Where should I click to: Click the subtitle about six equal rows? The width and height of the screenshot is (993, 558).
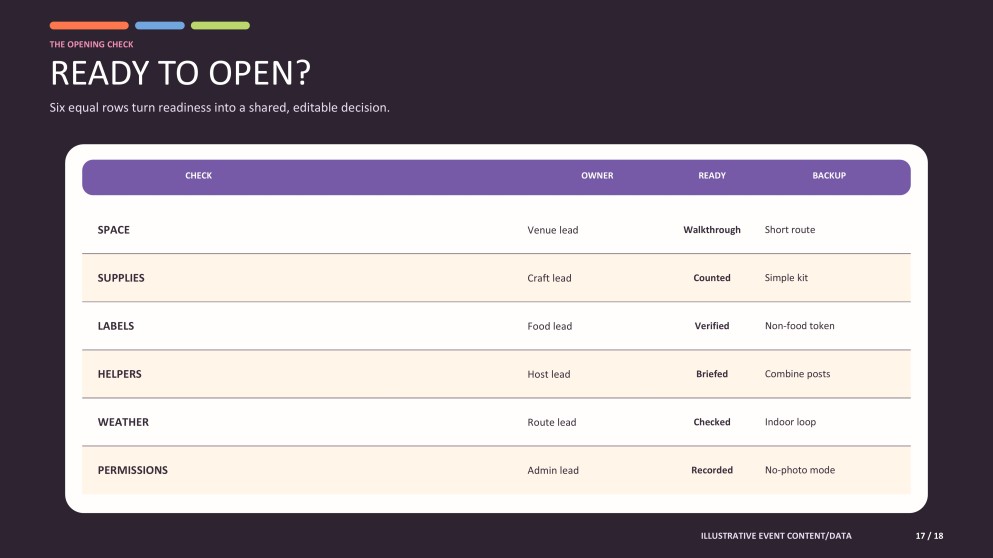click(x=219, y=108)
